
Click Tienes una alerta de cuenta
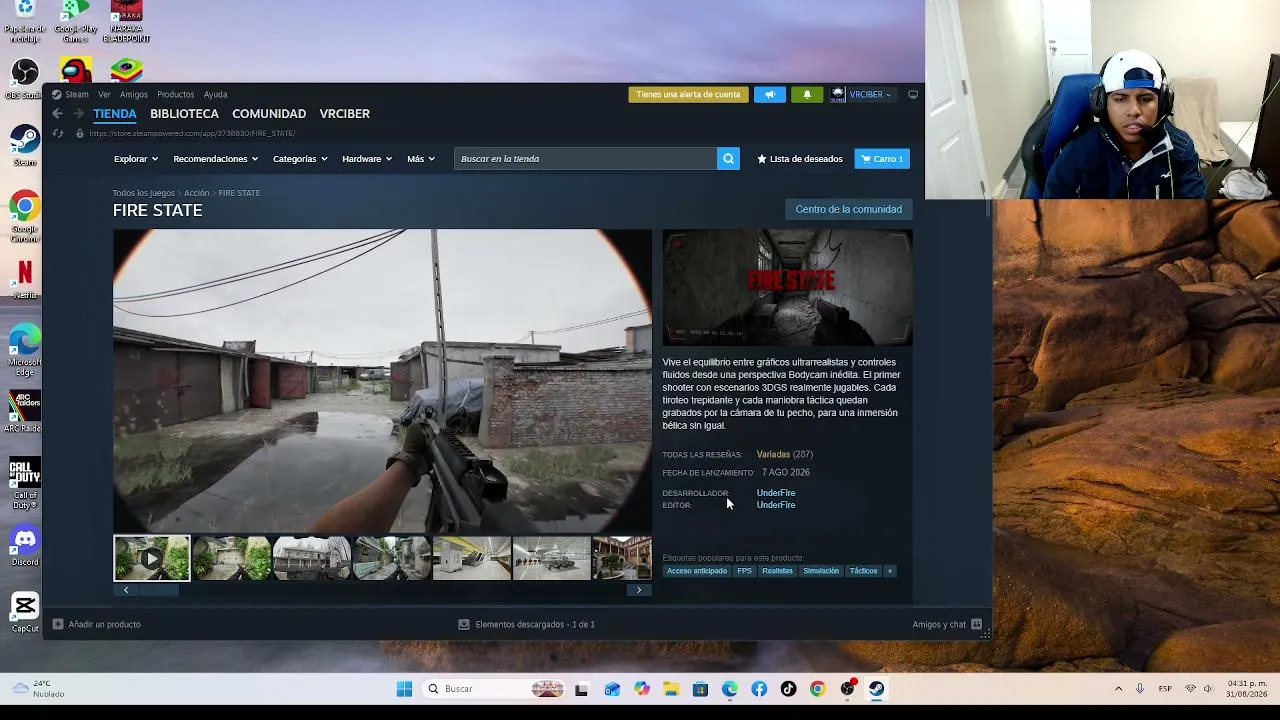click(x=688, y=95)
